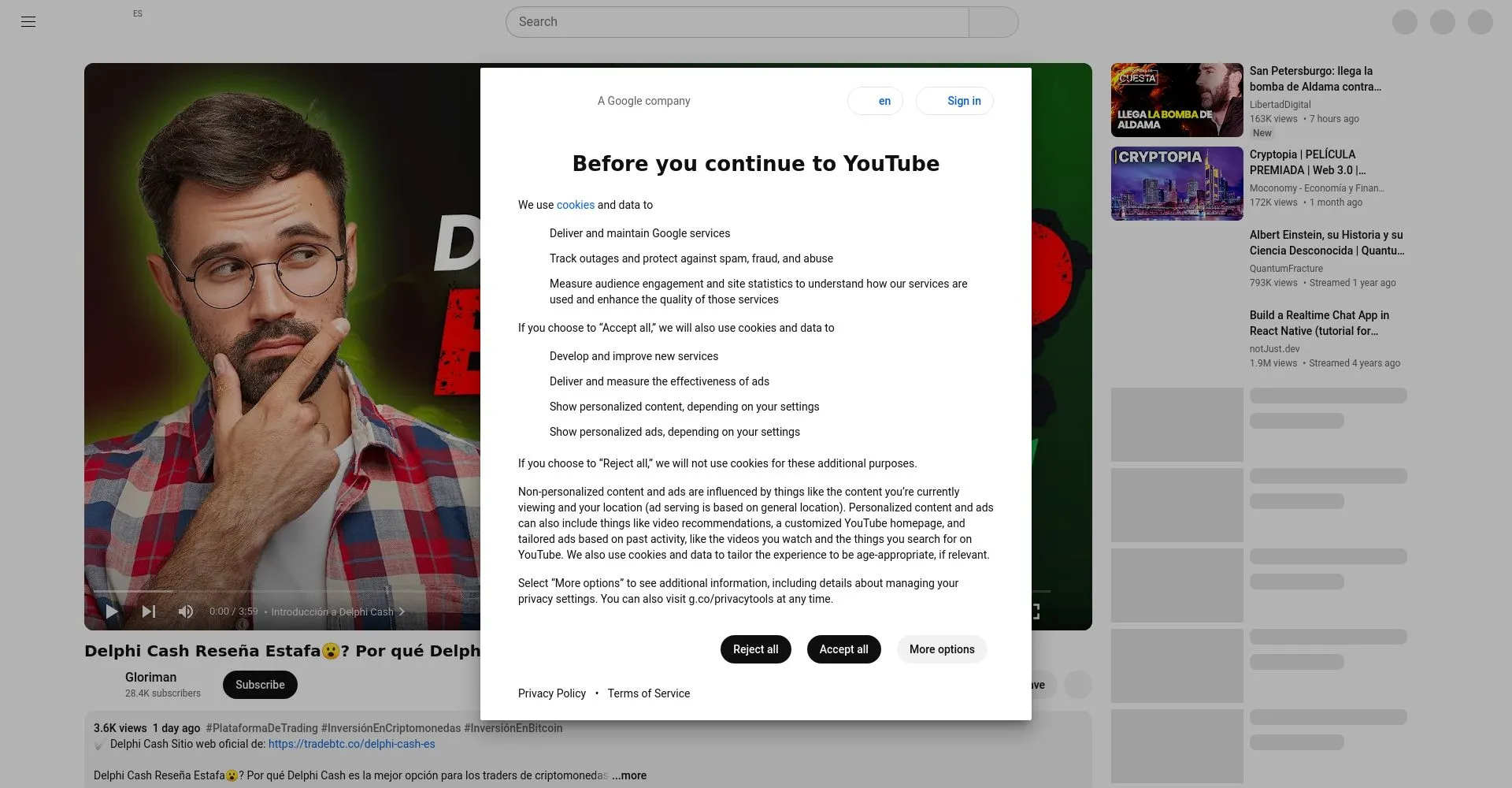The width and height of the screenshot is (1512, 788).
Task: Click hashtag #InversiónEnBitcoin
Action: click(513, 728)
